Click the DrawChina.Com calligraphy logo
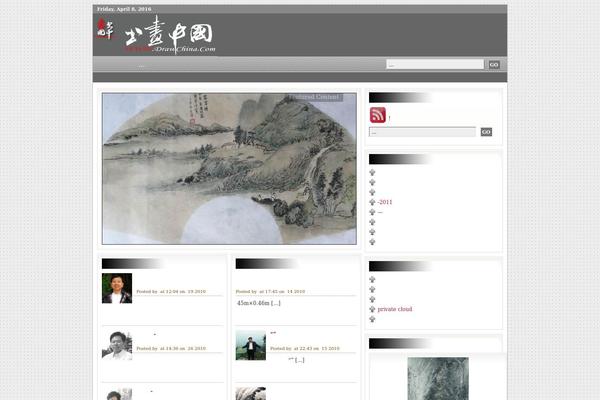The image size is (600, 400). coord(170,35)
